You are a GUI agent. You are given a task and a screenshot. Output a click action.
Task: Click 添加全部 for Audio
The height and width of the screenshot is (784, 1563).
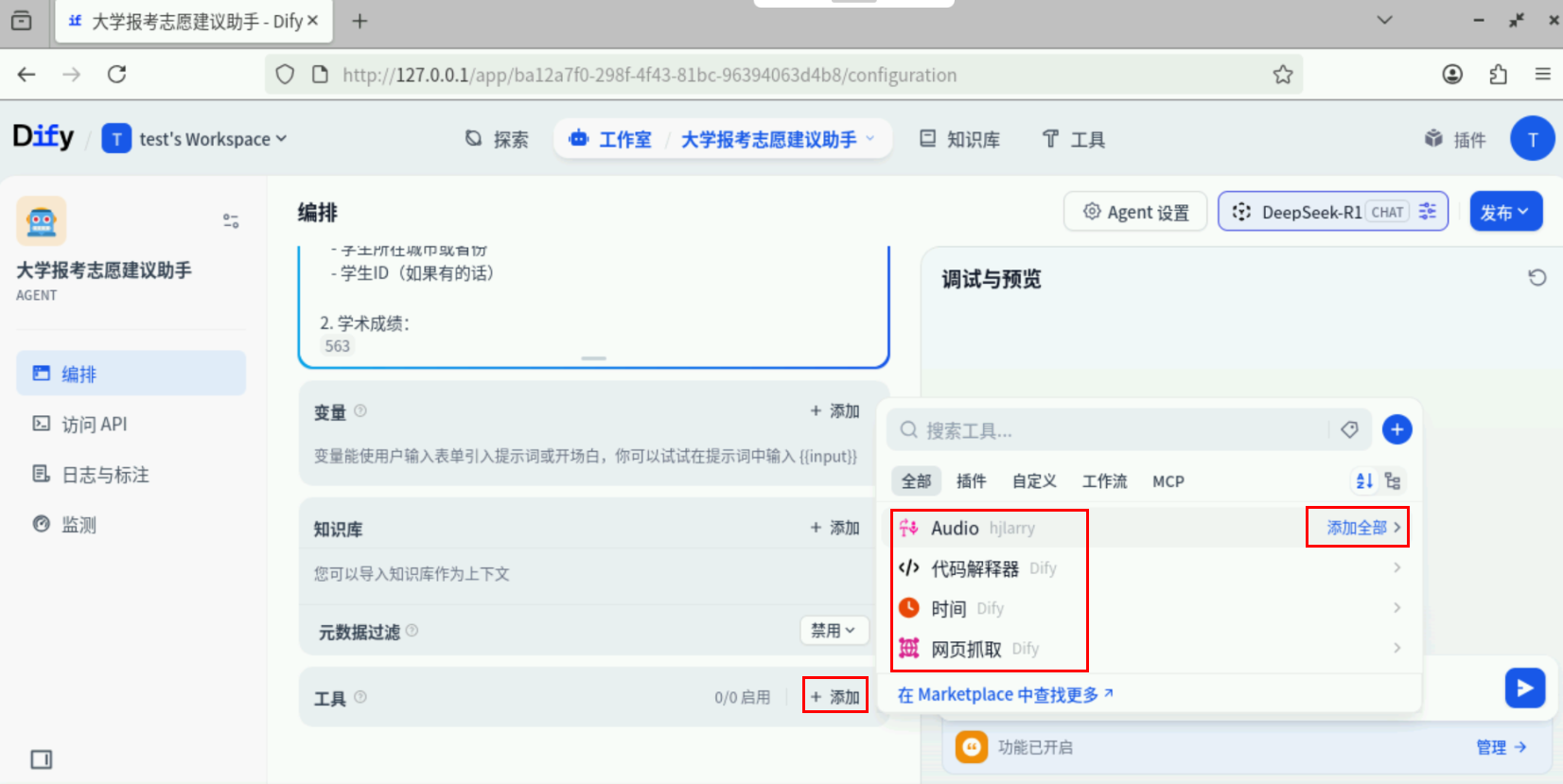click(x=1357, y=528)
